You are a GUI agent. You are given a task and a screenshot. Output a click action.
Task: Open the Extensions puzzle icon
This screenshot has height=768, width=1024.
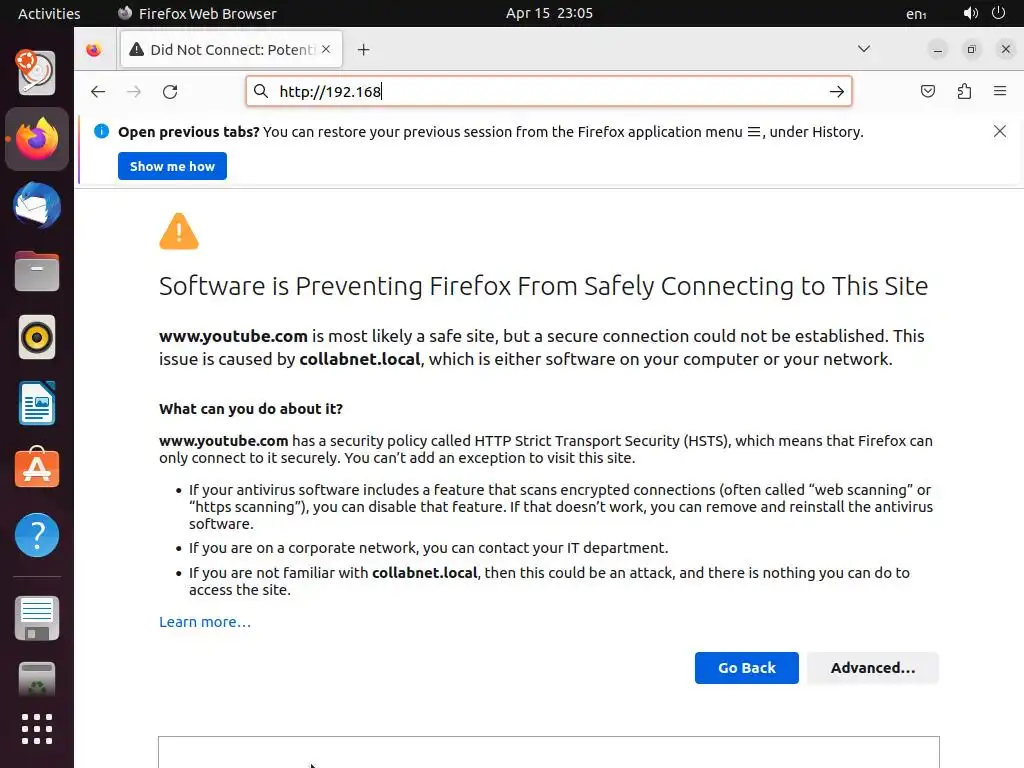point(964,92)
